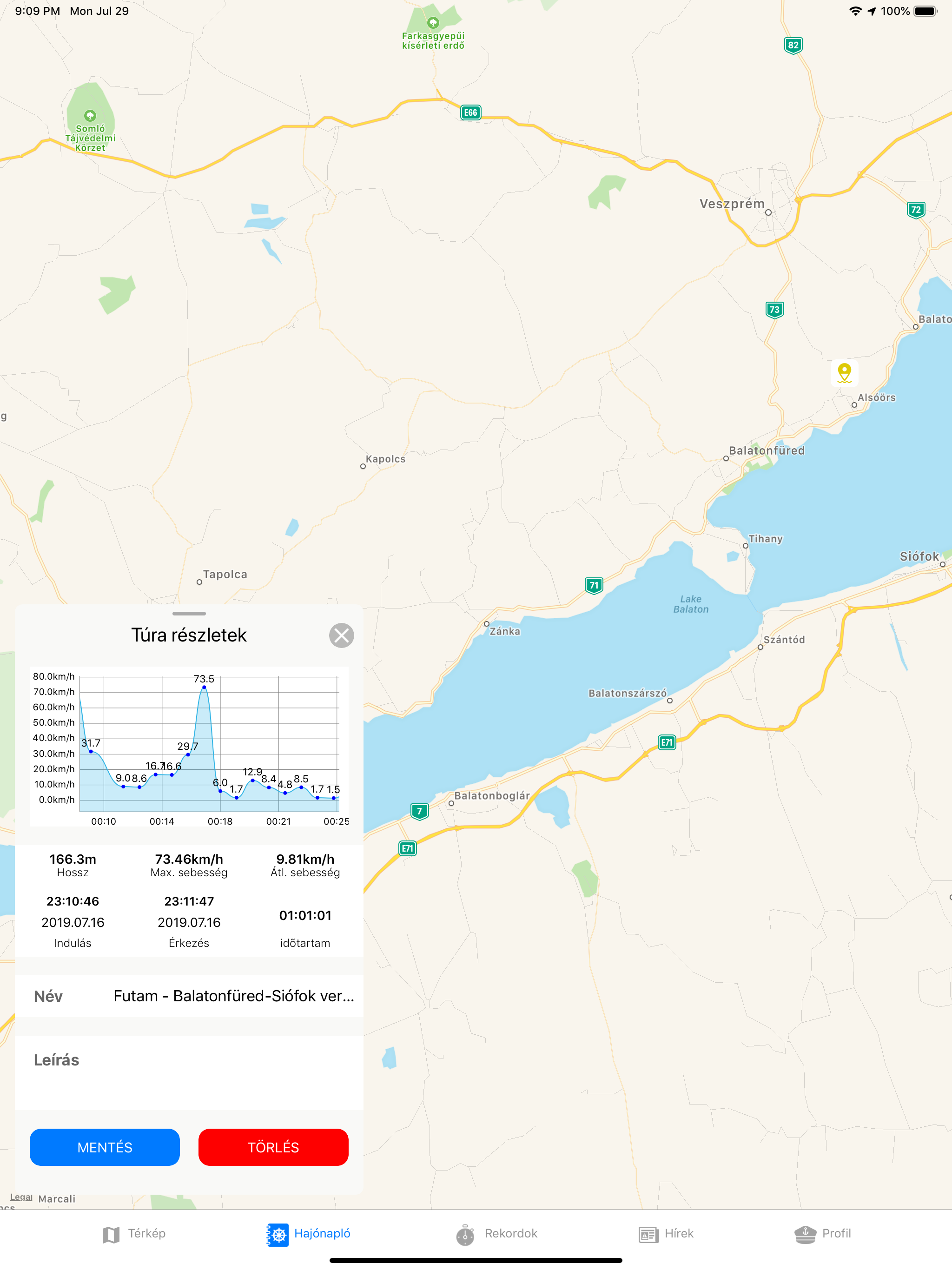Open the Térkép map tab icon
This screenshot has width=952, height=1270.
click(x=111, y=1234)
